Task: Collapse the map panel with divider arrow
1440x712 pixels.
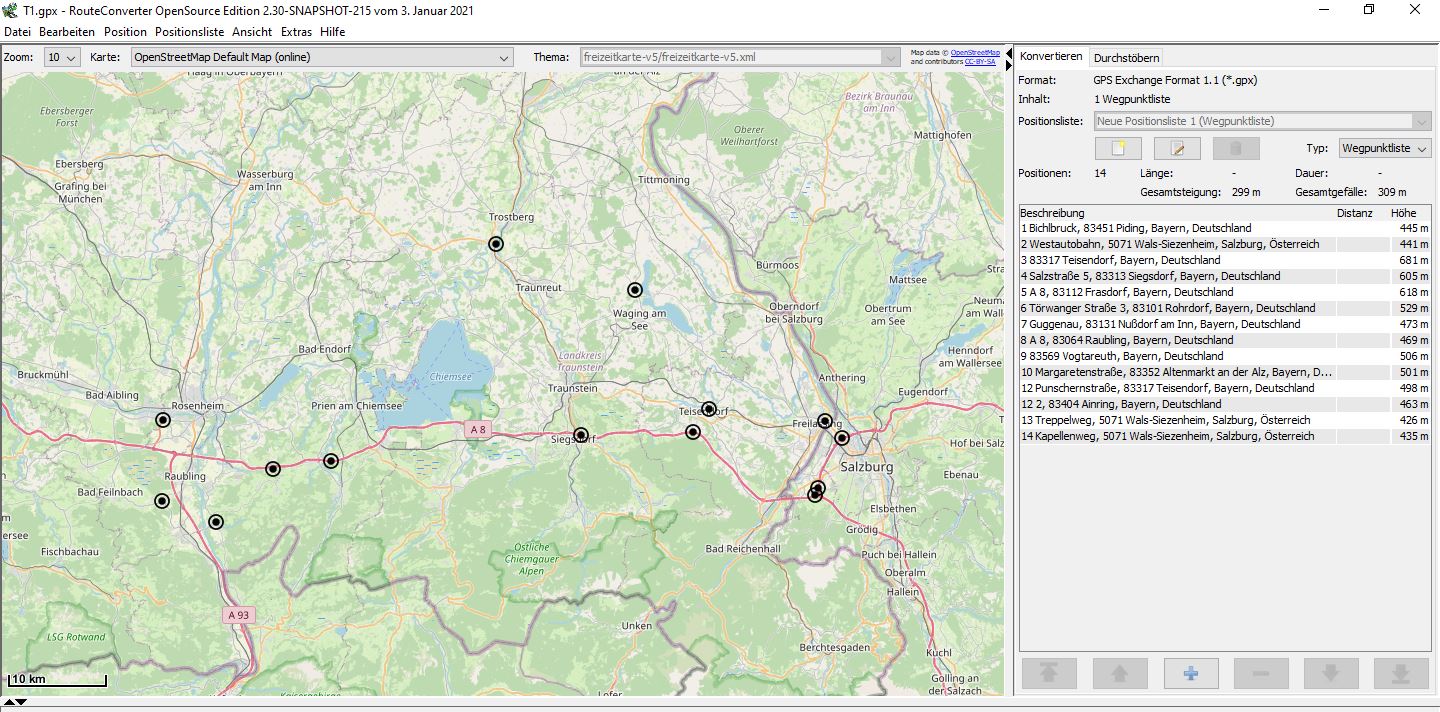Action: (x=1008, y=52)
